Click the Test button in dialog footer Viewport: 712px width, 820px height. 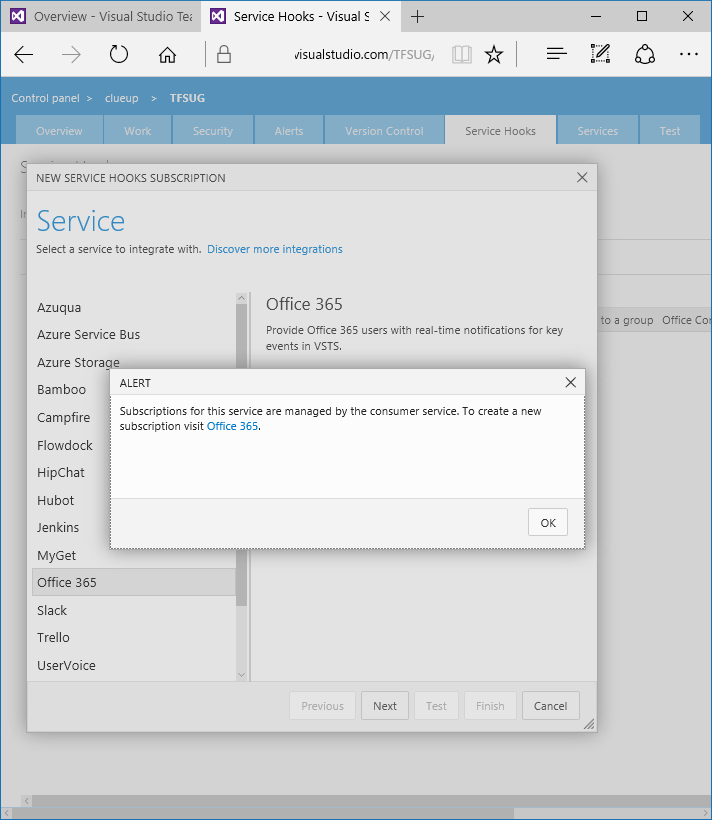(x=436, y=706)
